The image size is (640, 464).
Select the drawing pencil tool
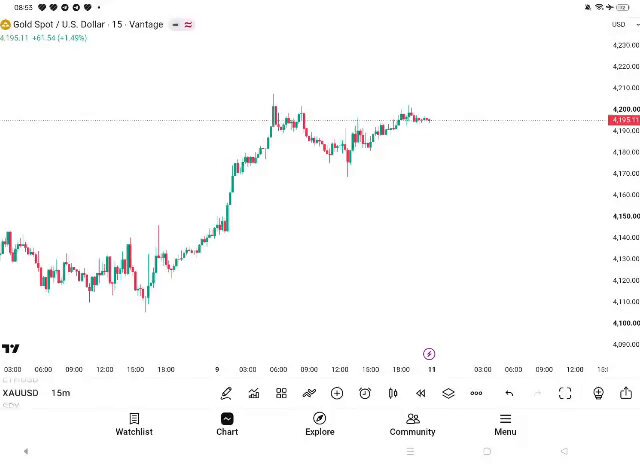226,393
